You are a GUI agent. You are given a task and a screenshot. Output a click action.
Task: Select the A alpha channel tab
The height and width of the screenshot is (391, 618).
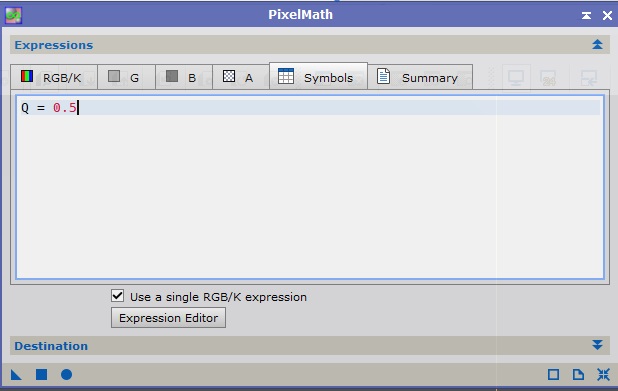click(241, 77)
